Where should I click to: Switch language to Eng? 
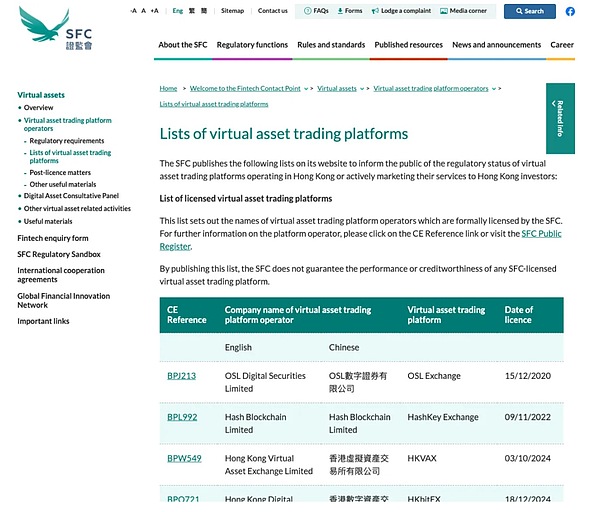pyautogui.click(x=178, y=11)
